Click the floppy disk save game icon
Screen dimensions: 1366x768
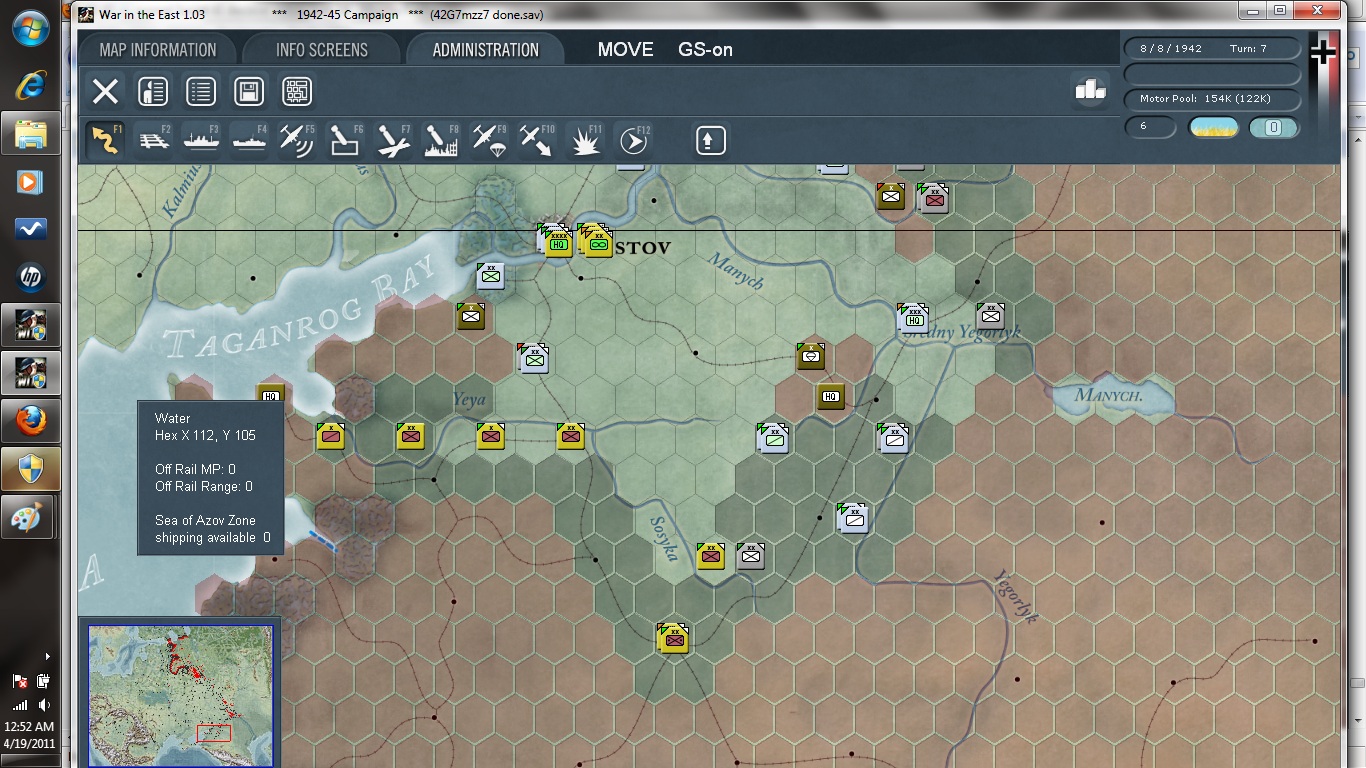249,92
